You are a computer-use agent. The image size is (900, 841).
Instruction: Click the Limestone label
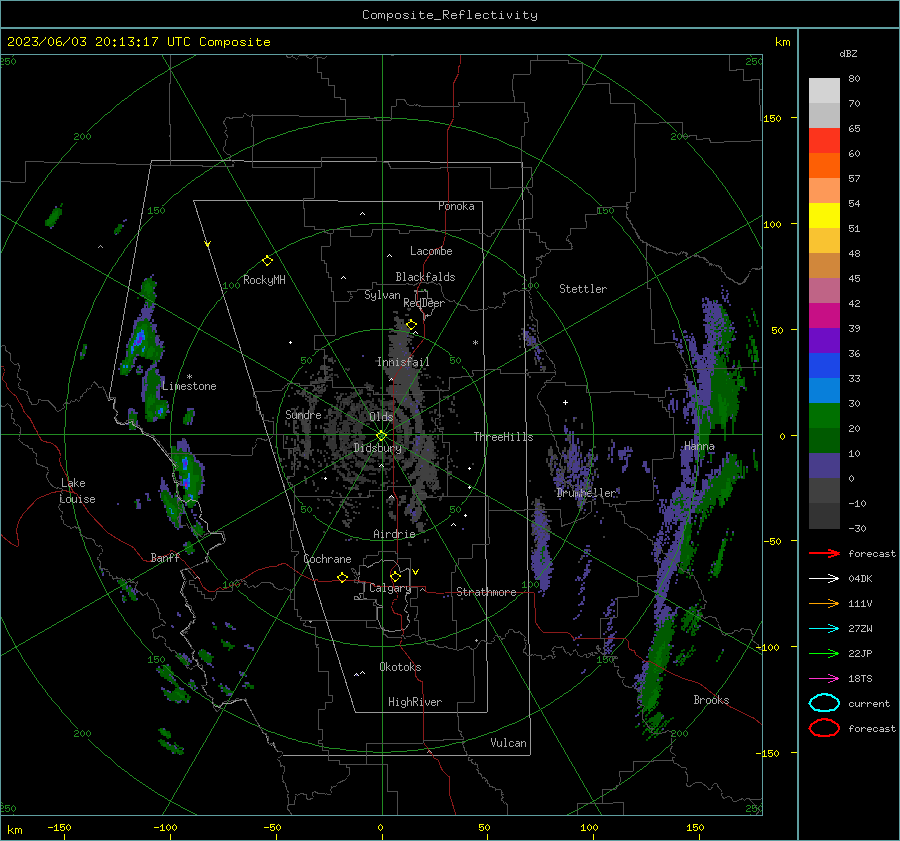tap(189, 386)
